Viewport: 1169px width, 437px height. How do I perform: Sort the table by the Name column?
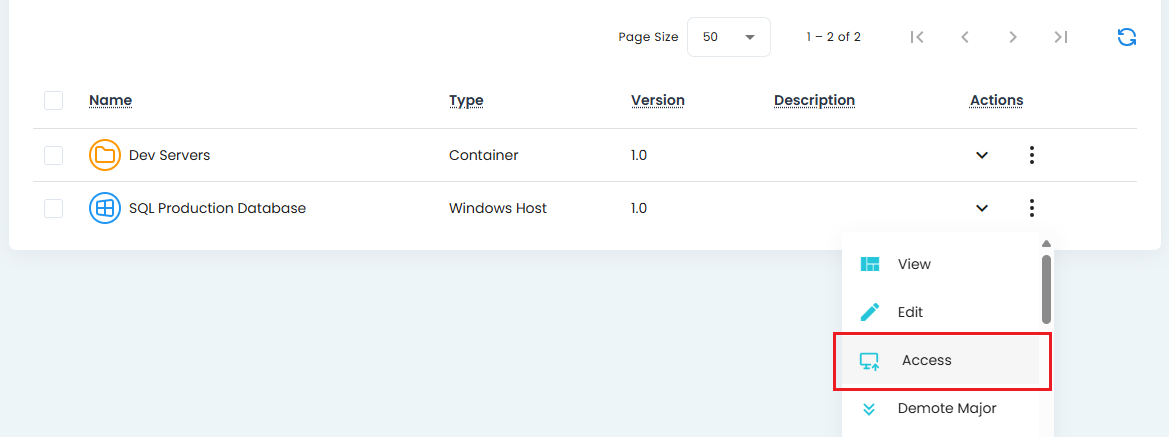click(110, 100)
